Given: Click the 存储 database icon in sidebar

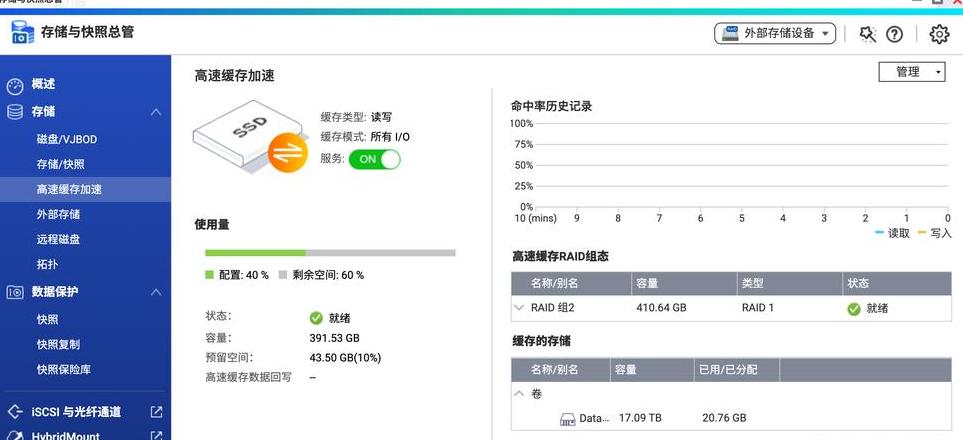Looking at the screenshot, I should click(15, 112).
